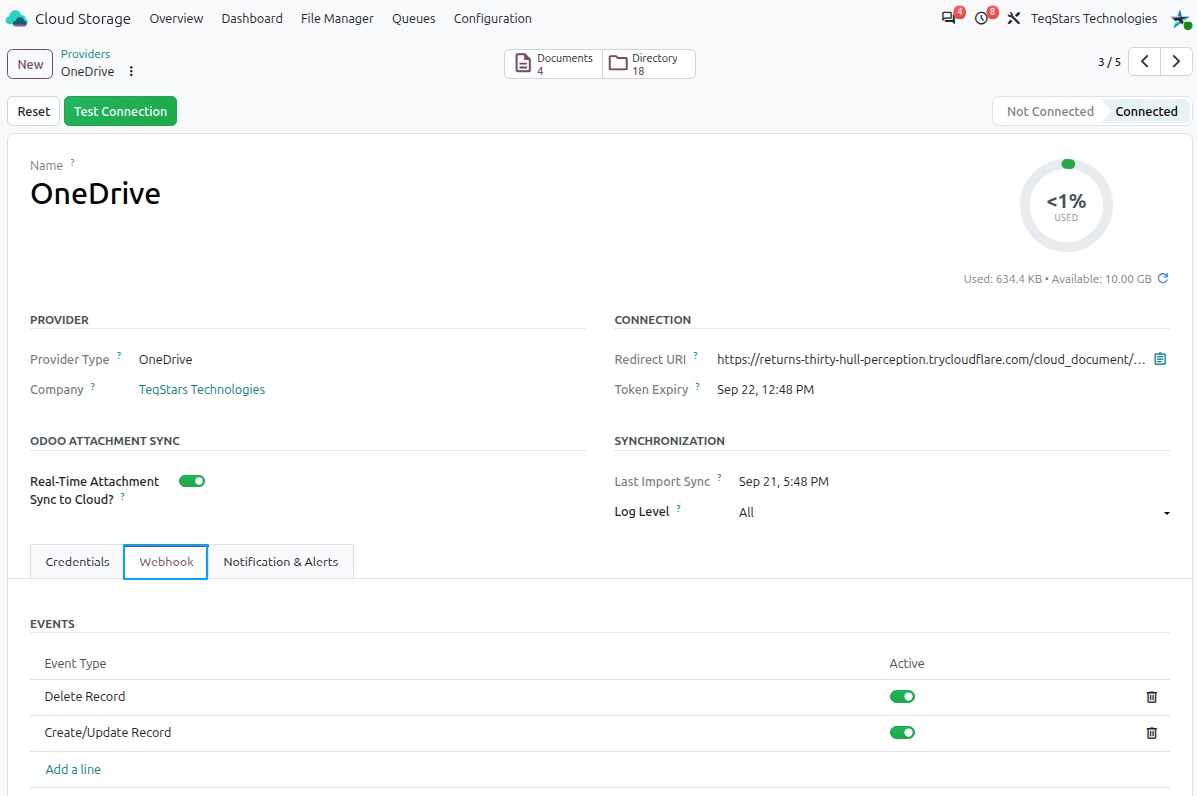Open the Dashboard menu

coord(252,18)
